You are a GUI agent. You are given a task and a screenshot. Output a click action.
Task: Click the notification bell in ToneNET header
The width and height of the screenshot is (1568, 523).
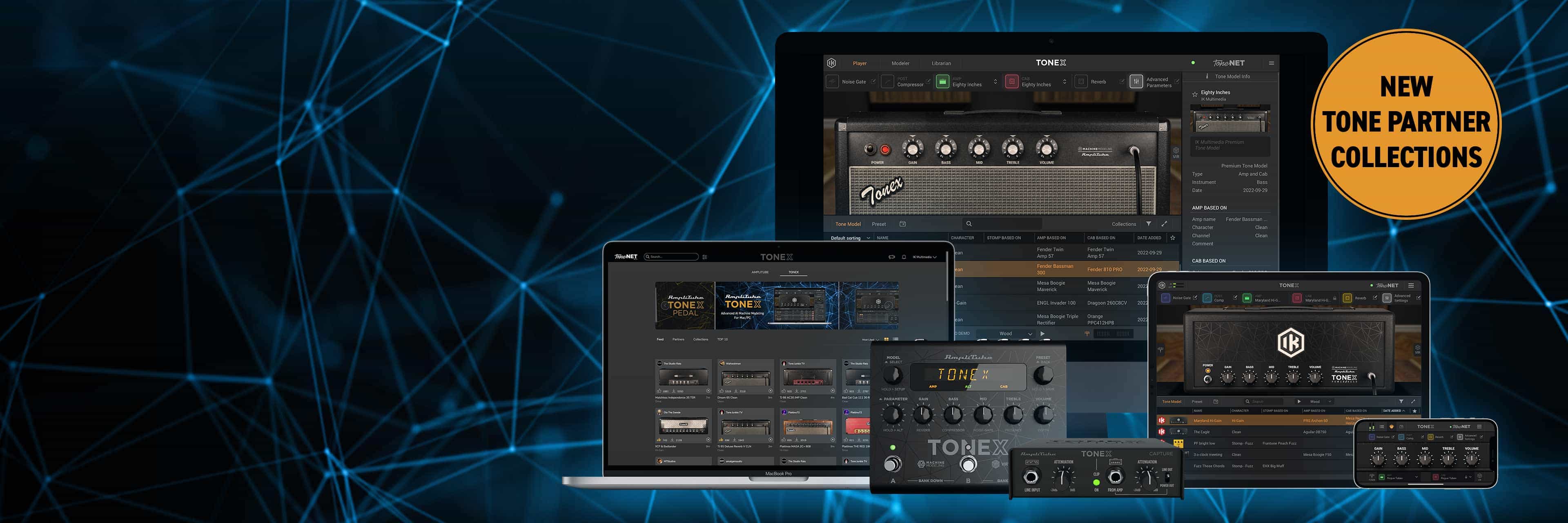904,257
